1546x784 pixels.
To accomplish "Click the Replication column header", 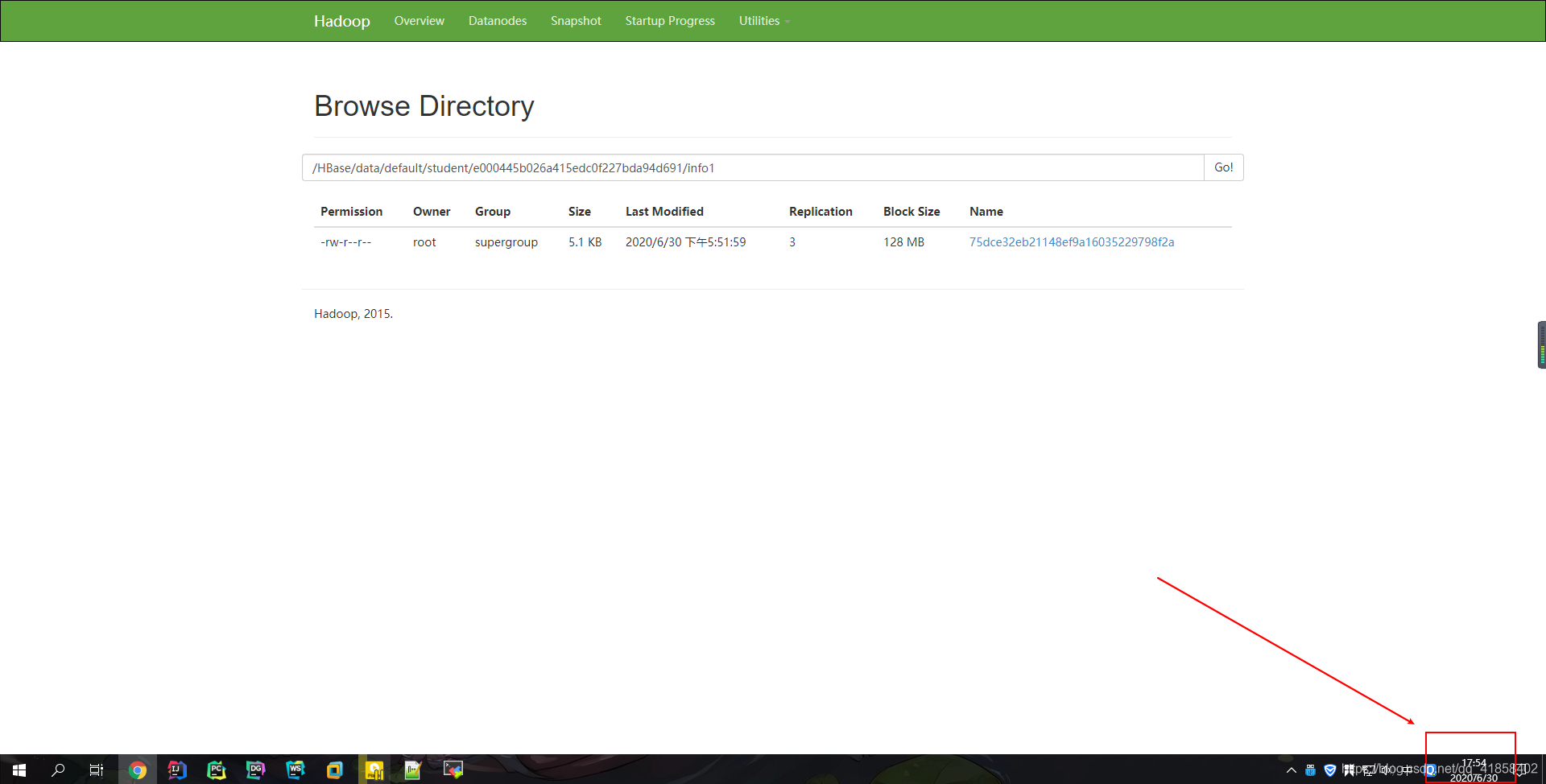I will click(821, 212).
